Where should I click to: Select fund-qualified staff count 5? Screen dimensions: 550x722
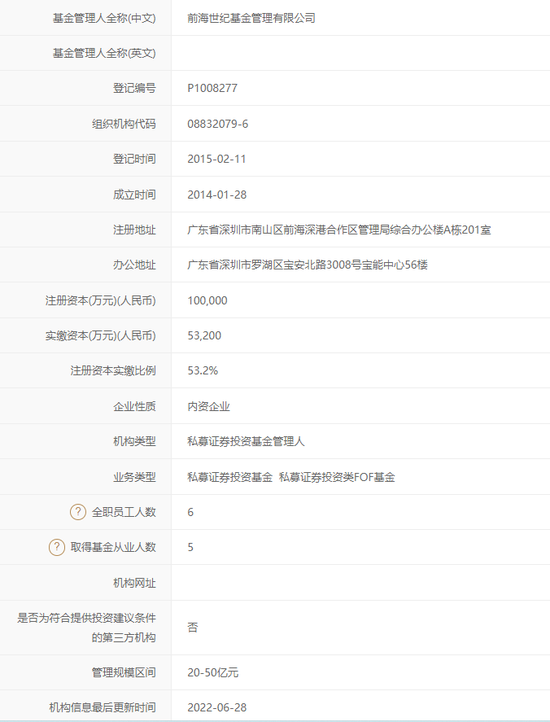[190, 547]
